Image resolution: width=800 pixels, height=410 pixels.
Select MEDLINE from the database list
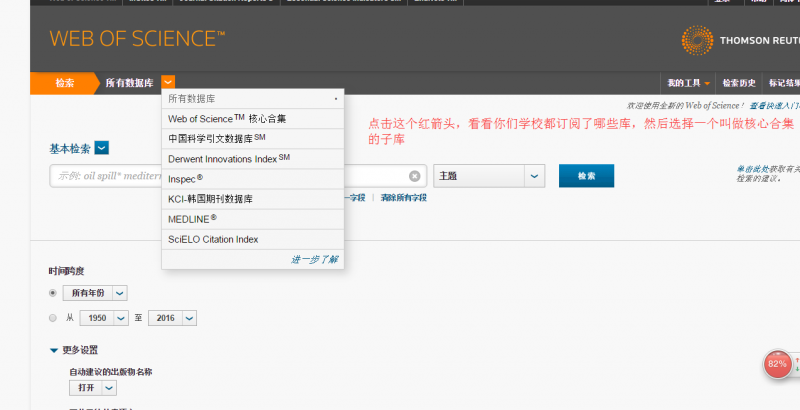[253, 219]
